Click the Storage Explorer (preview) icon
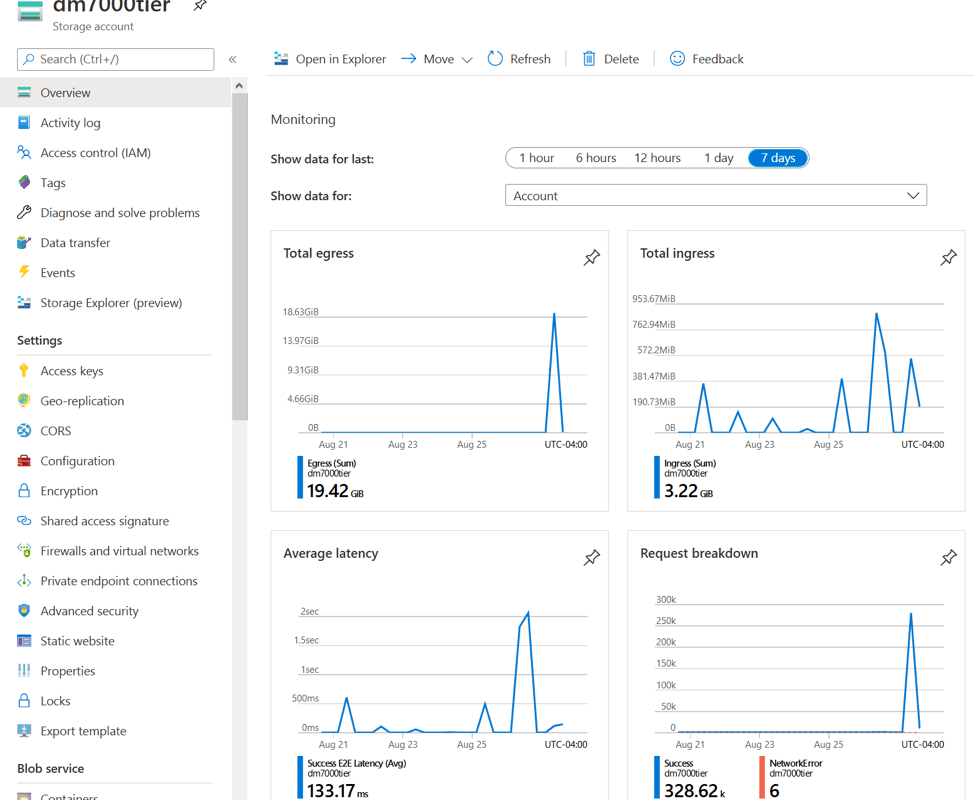974x800 pixels. (x=24, y=302)
